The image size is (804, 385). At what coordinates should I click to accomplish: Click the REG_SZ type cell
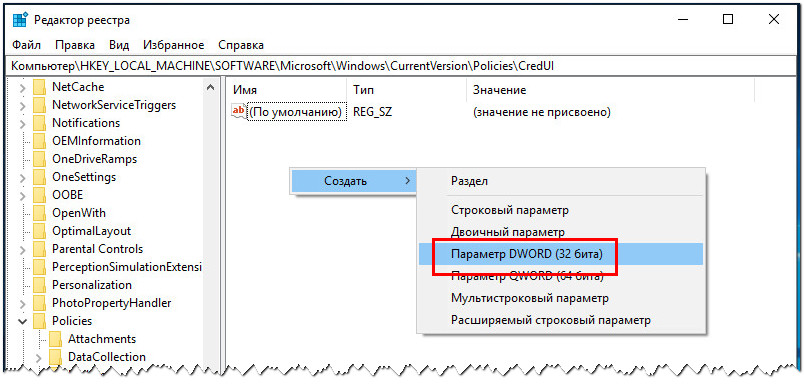(x=372, y=112)
